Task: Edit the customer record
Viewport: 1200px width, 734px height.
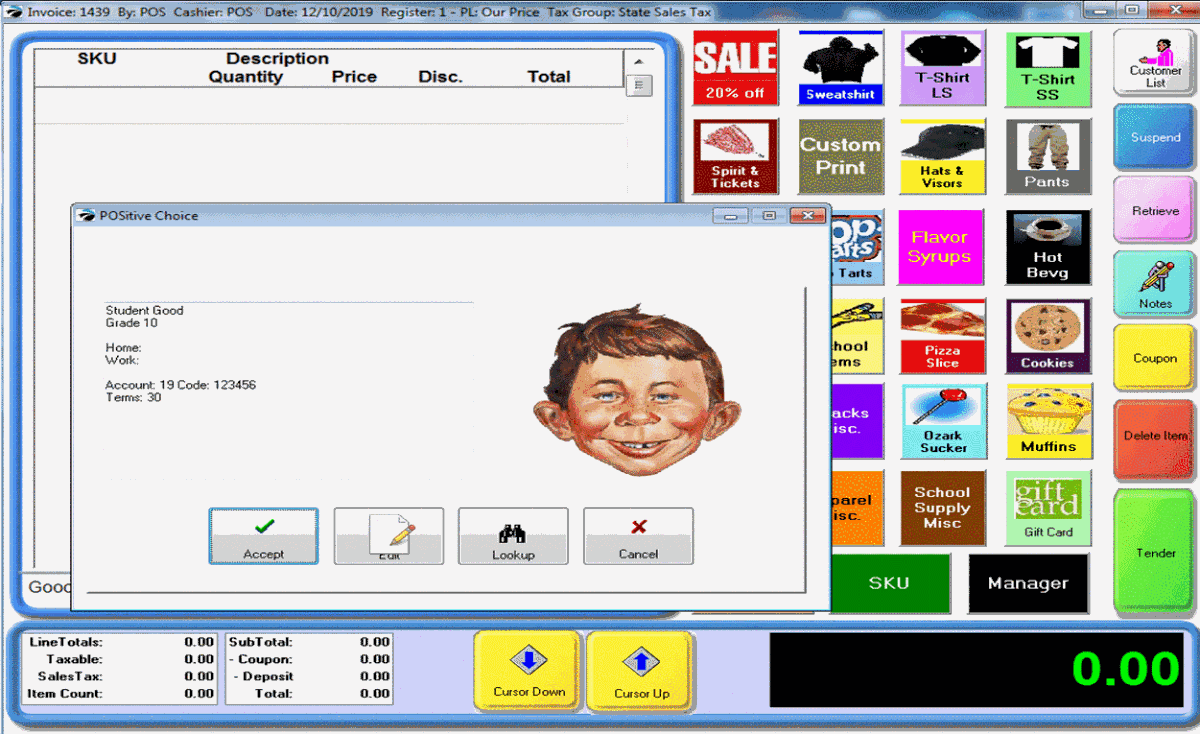Action: [x=389, y=536]
